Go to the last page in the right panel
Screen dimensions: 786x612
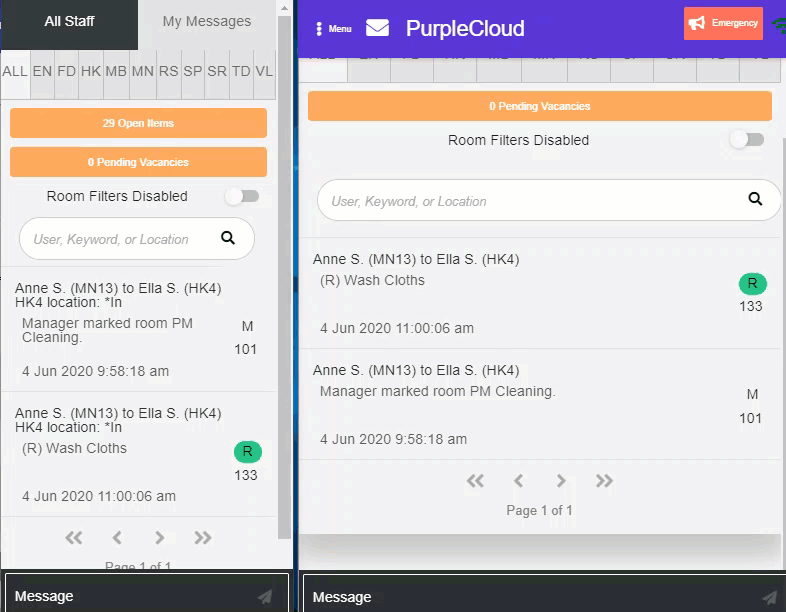[x=604, y=481]
